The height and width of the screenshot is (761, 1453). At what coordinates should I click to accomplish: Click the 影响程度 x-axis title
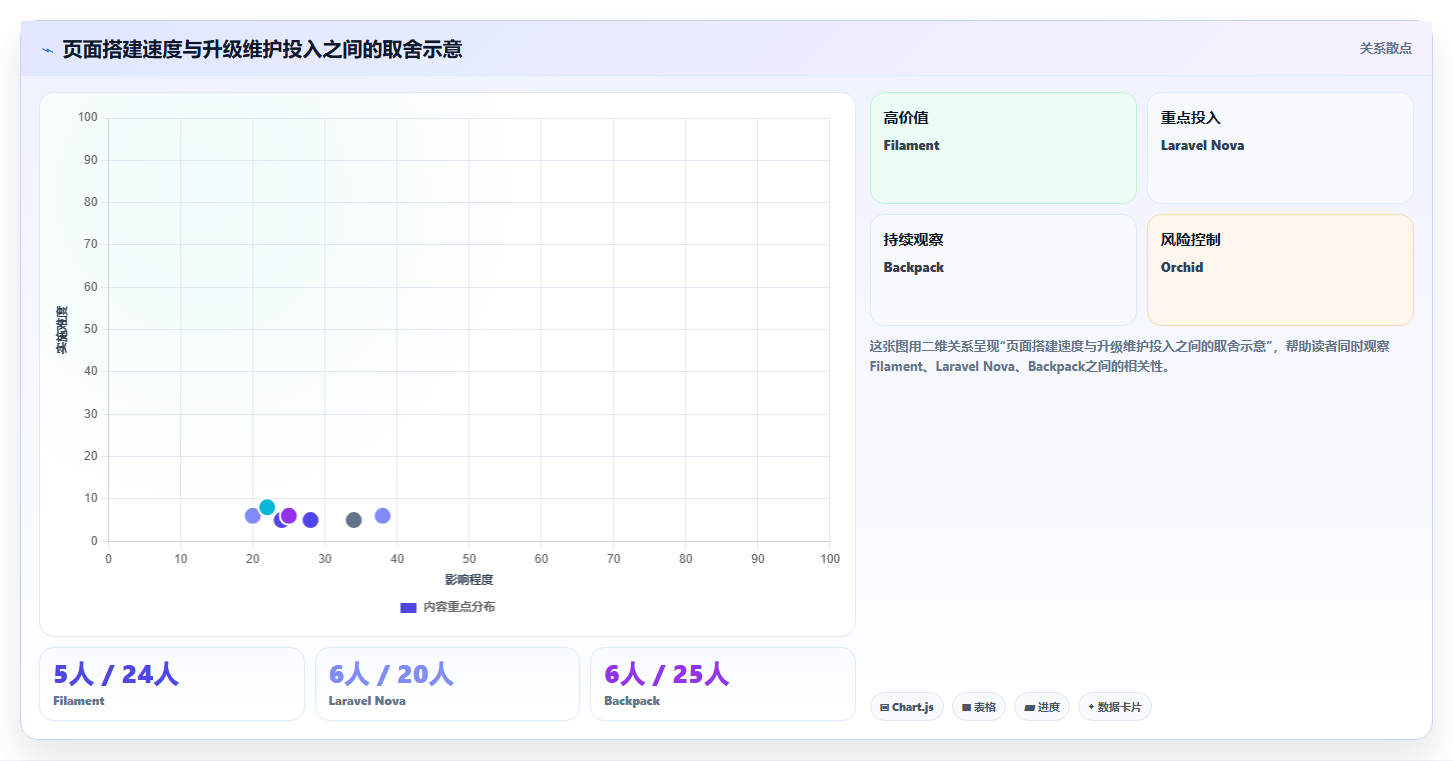[469, 580]
